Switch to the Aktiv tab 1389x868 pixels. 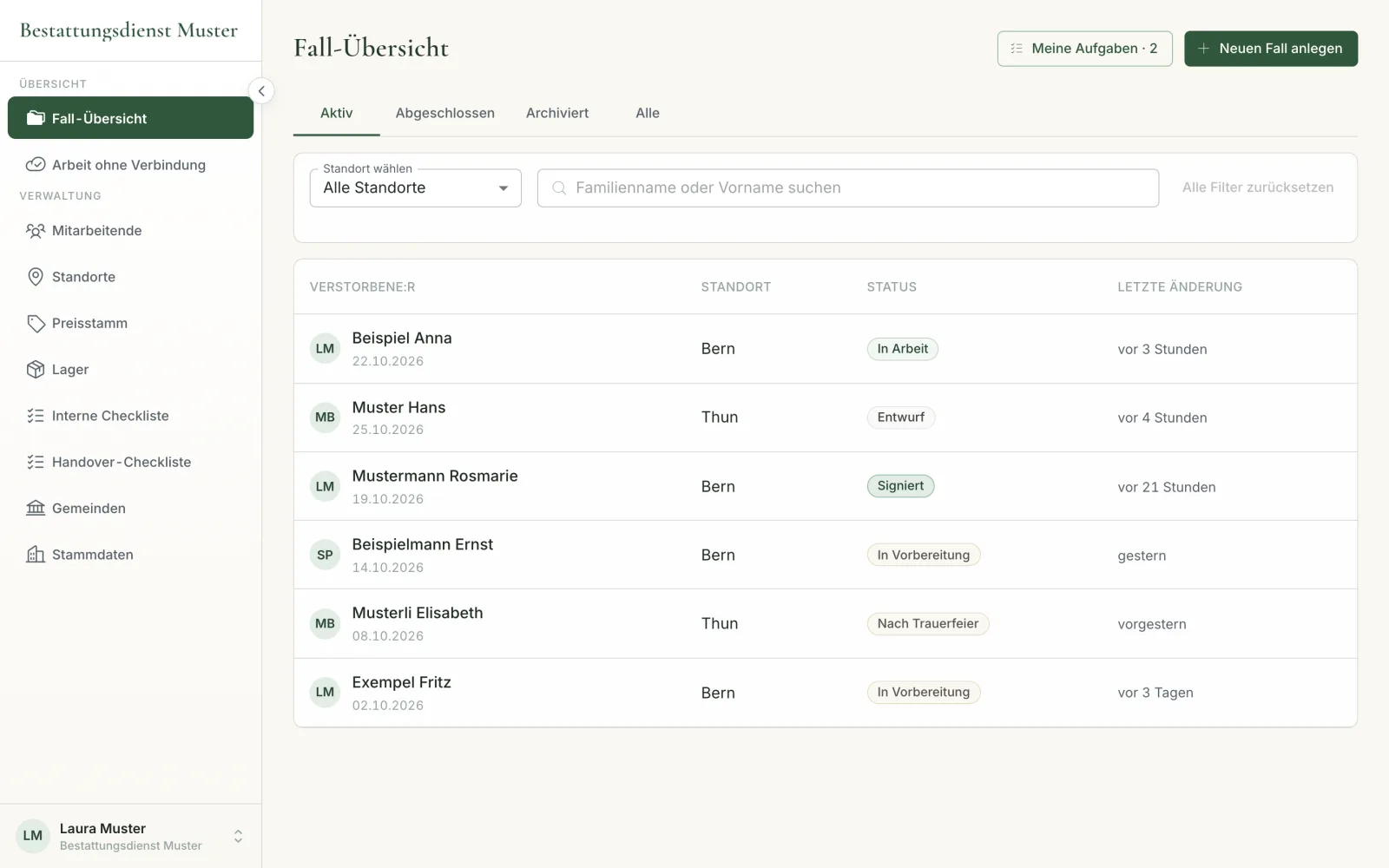point(337,114)
